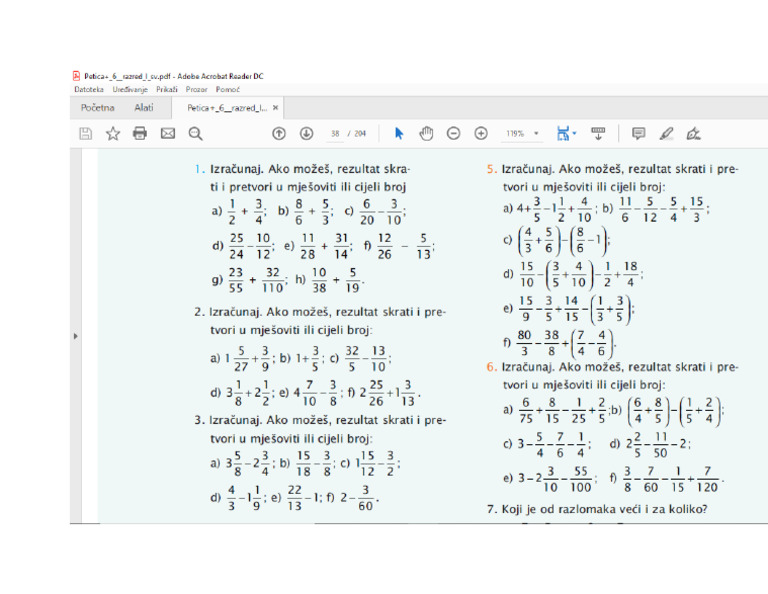Viewport: 768px width, 594px height.
Task: Go to next page using down arrow
Action: (x=306, y=133)
